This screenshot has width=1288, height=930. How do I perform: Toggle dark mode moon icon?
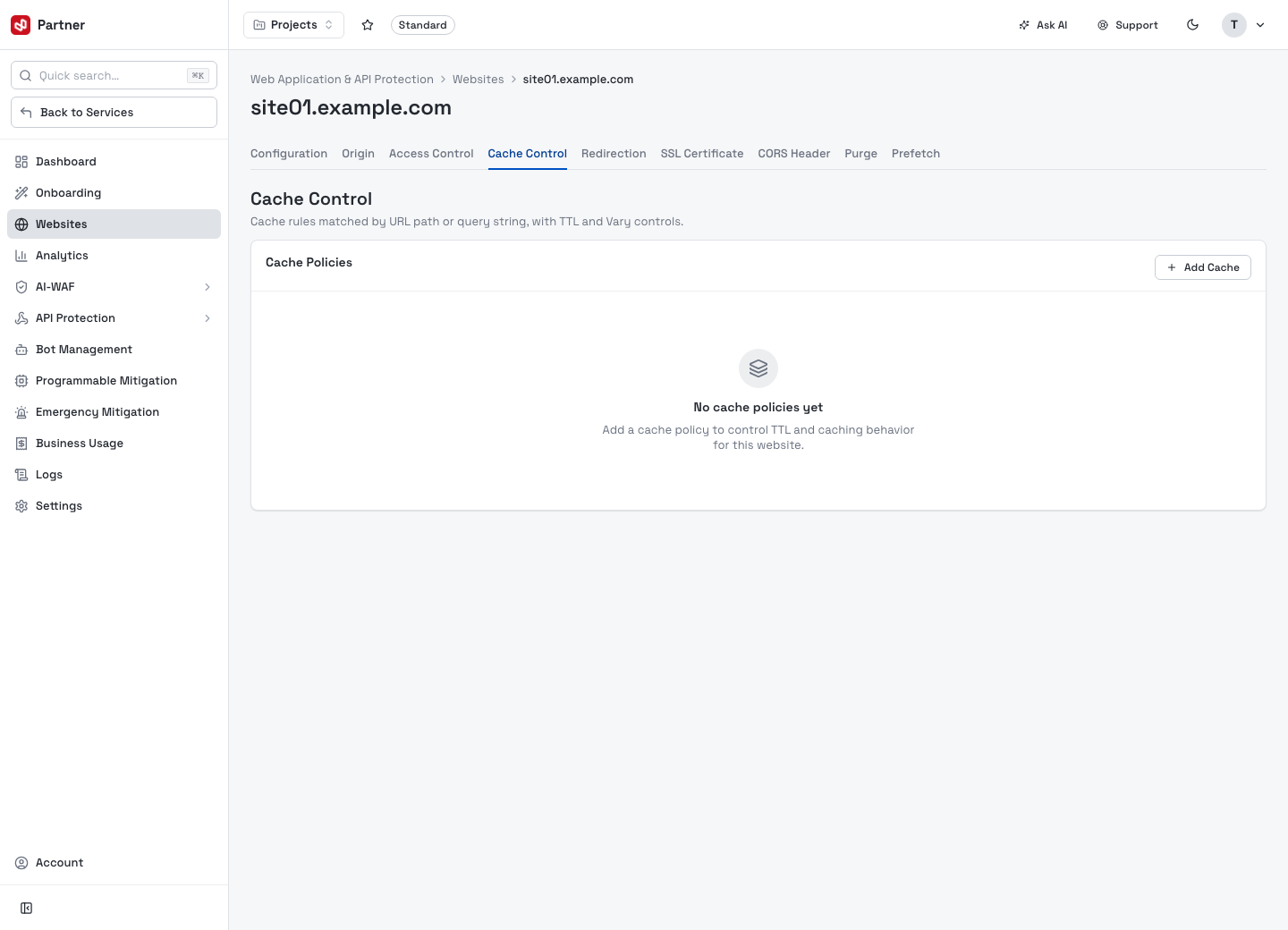coord(1192,25)
